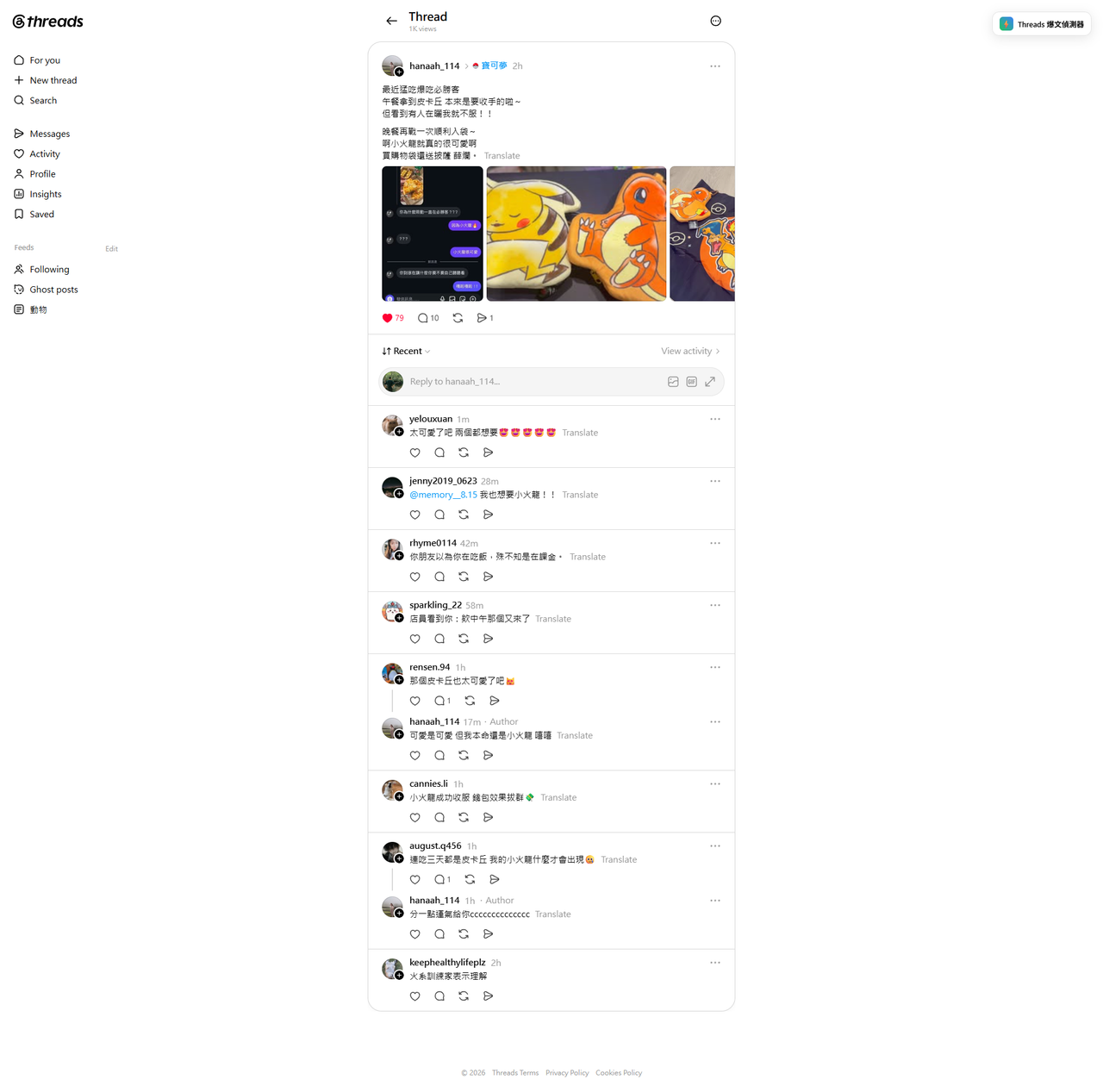Open the Profile page in the sidebar
The width and height of the screenshot is (1103, 1092).
[34, 174]
